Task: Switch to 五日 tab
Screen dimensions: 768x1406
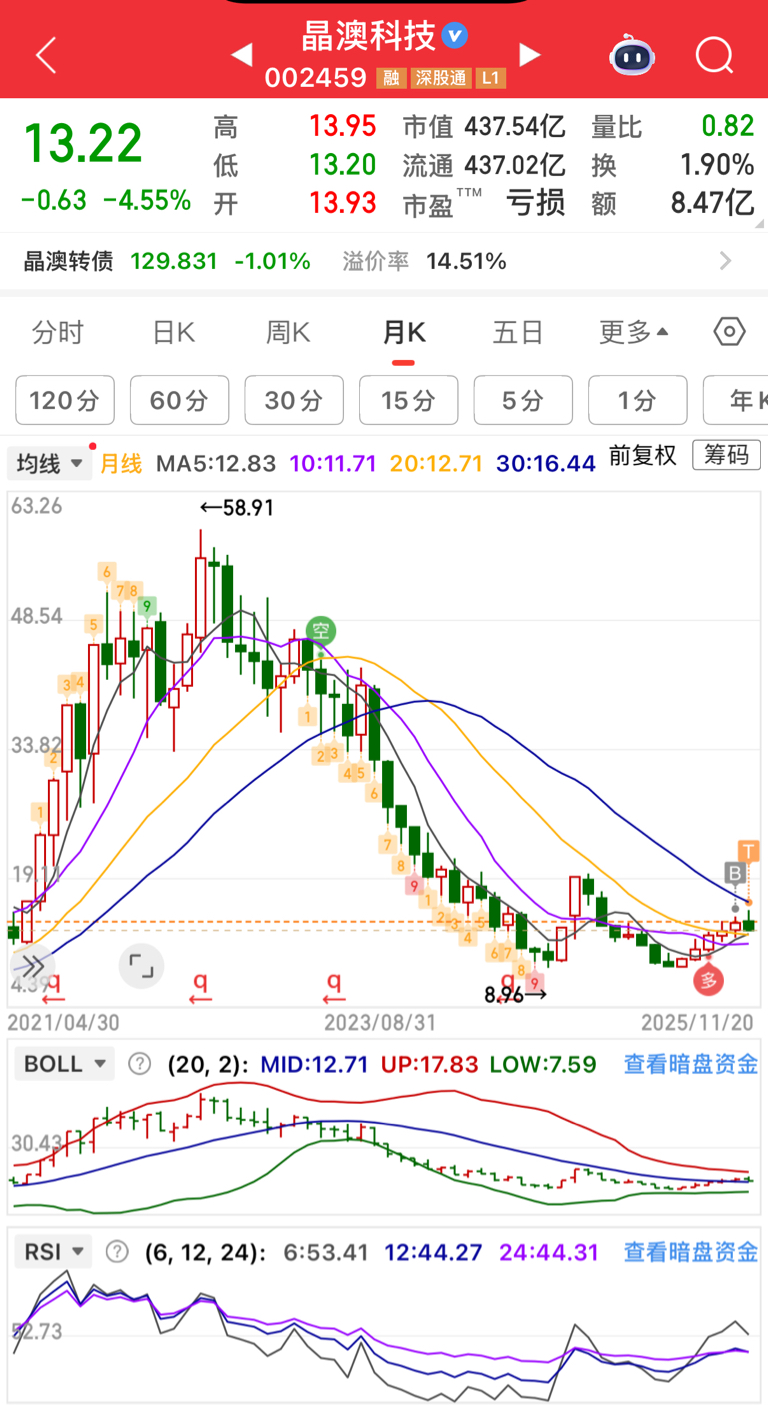Action: [518, 332]
